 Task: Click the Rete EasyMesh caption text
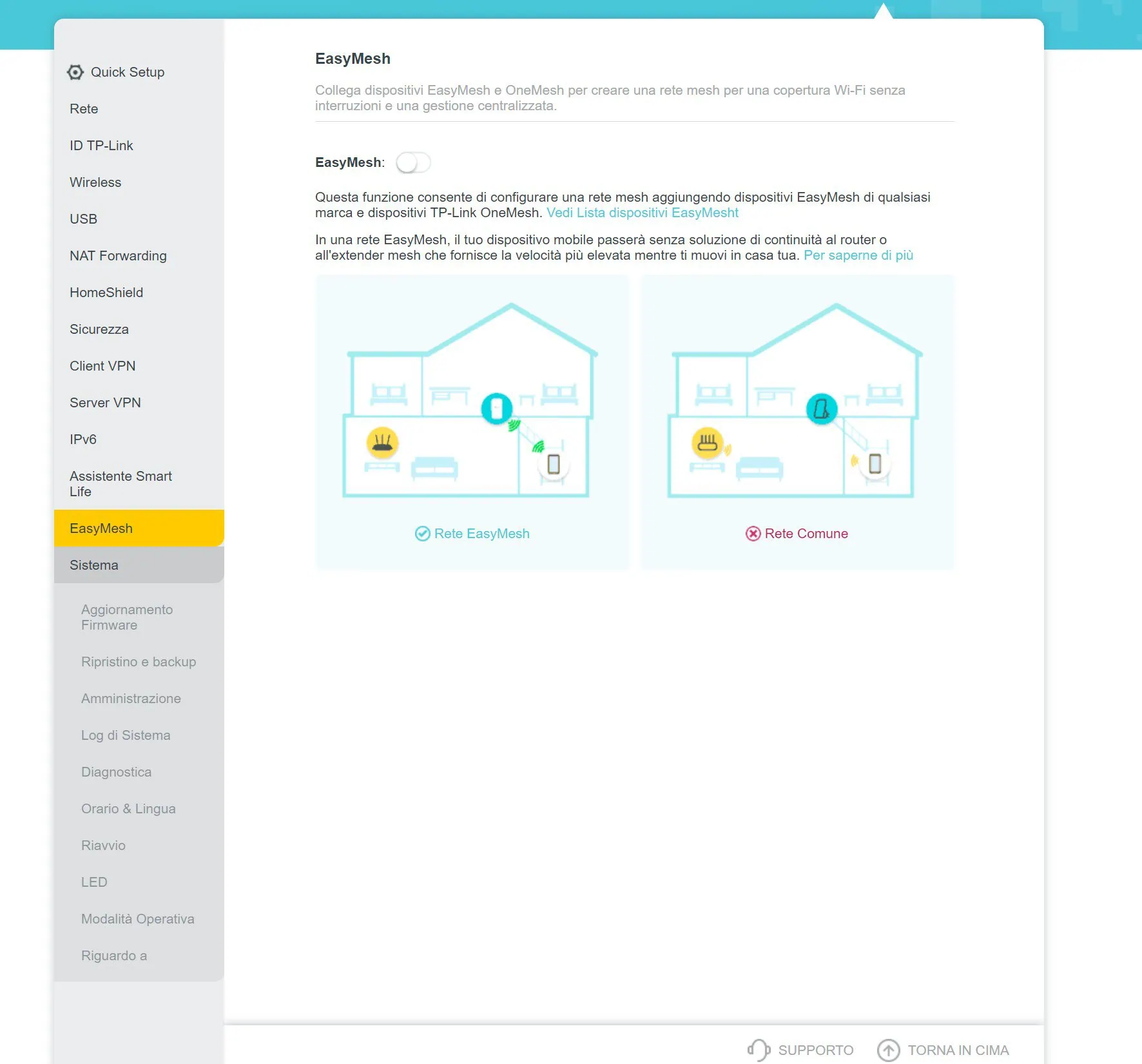[482, 534]
